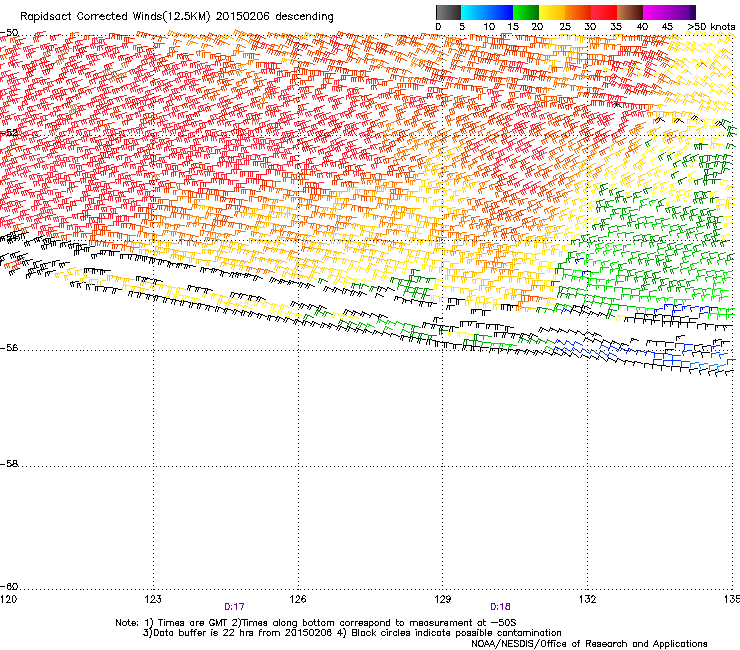Click the '25' label under the color scale
This screenshot has width=740, height=650.
(564, 26)
